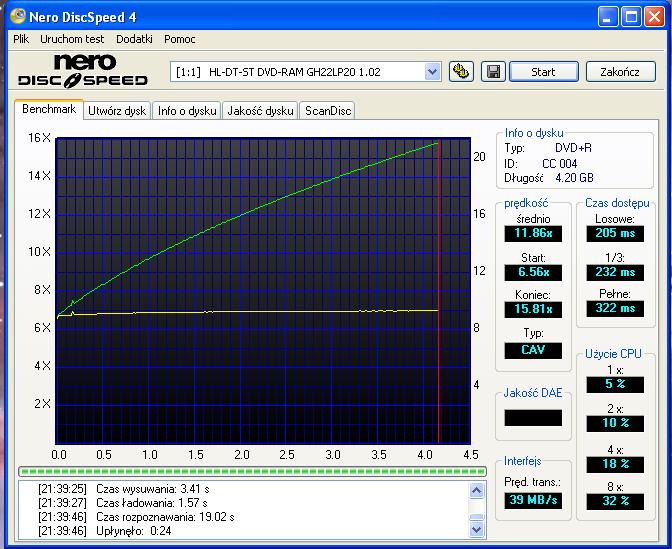The image size is (672, 549).
Task: Click the transfer rate value 39 MB/s
Action: 533,500
